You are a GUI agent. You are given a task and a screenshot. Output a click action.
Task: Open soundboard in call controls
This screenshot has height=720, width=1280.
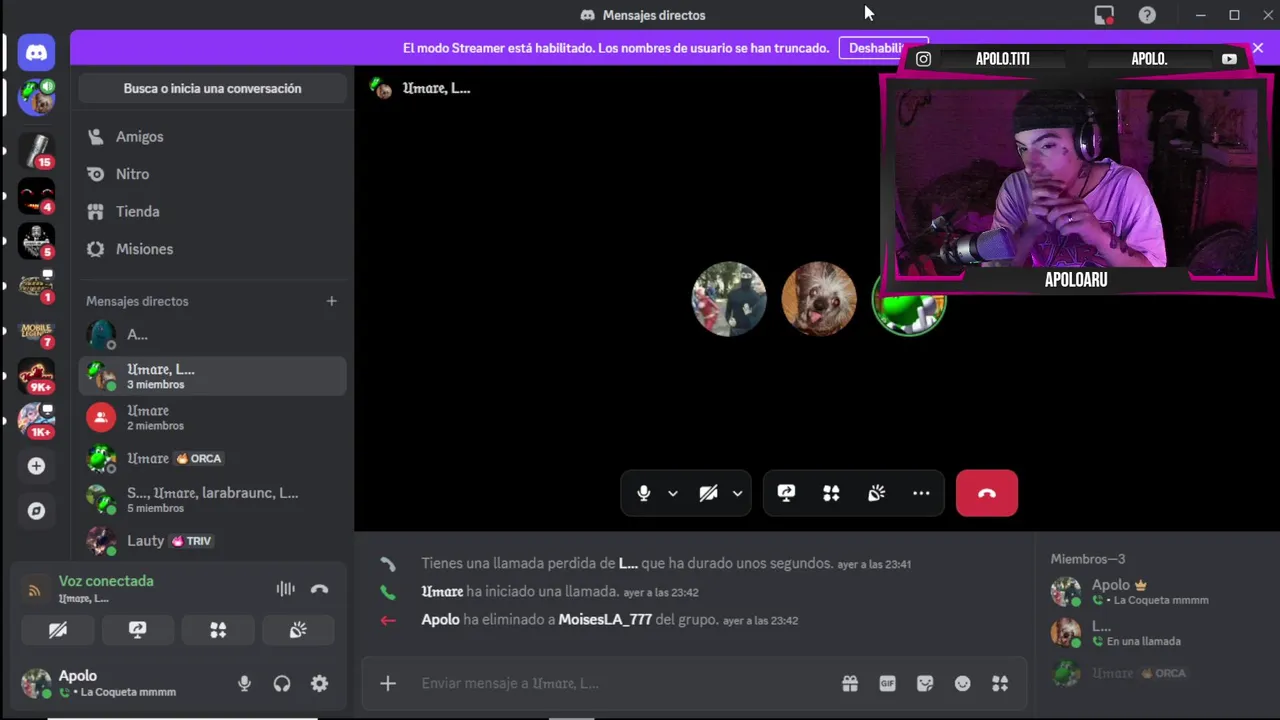(876, 493)
